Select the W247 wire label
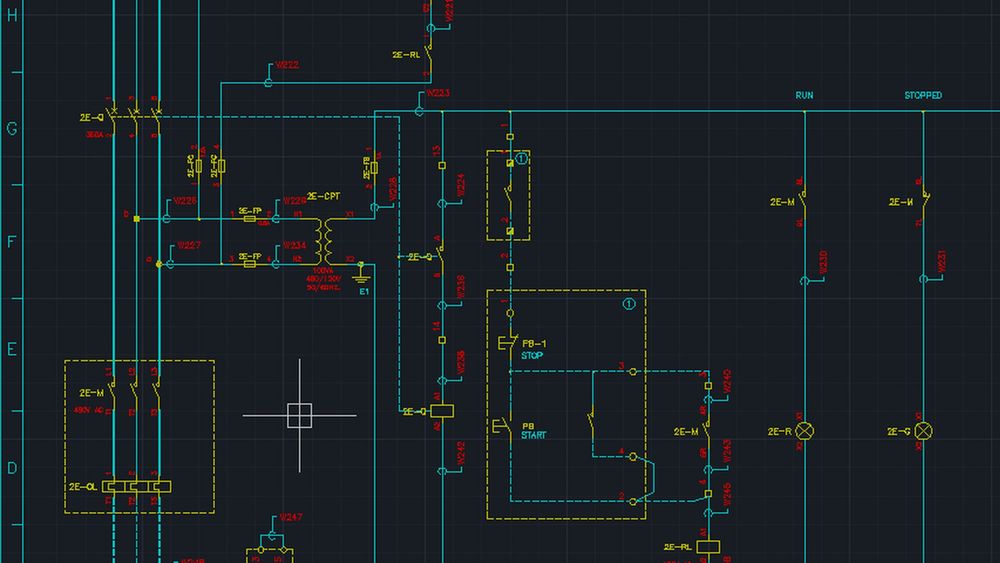Image resolution: width=1000 pixels, height=563 pixels. [x=291, y=517]
